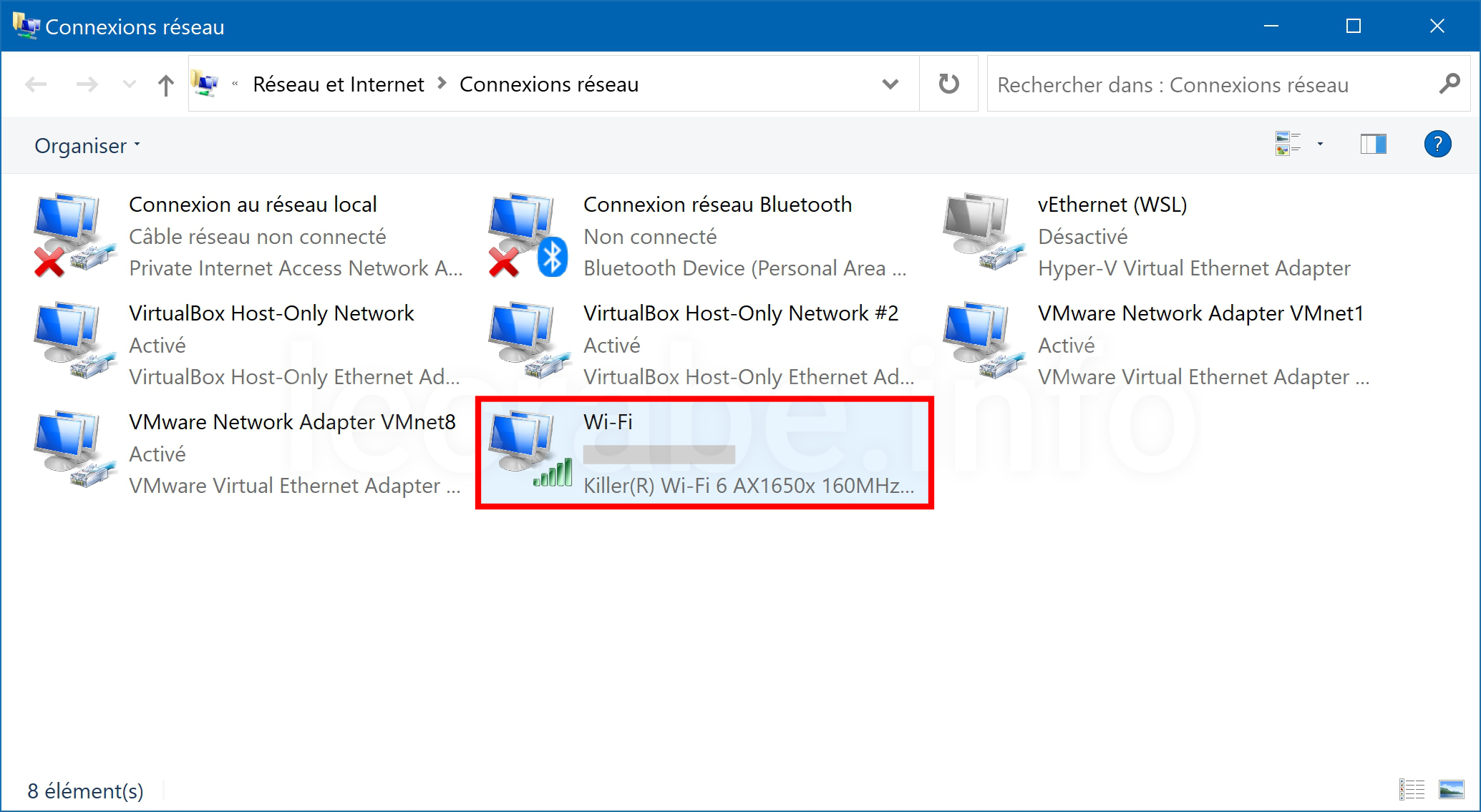
Task: Click the Connexions réseau title bar icon
Action: (x=26, y=26)
